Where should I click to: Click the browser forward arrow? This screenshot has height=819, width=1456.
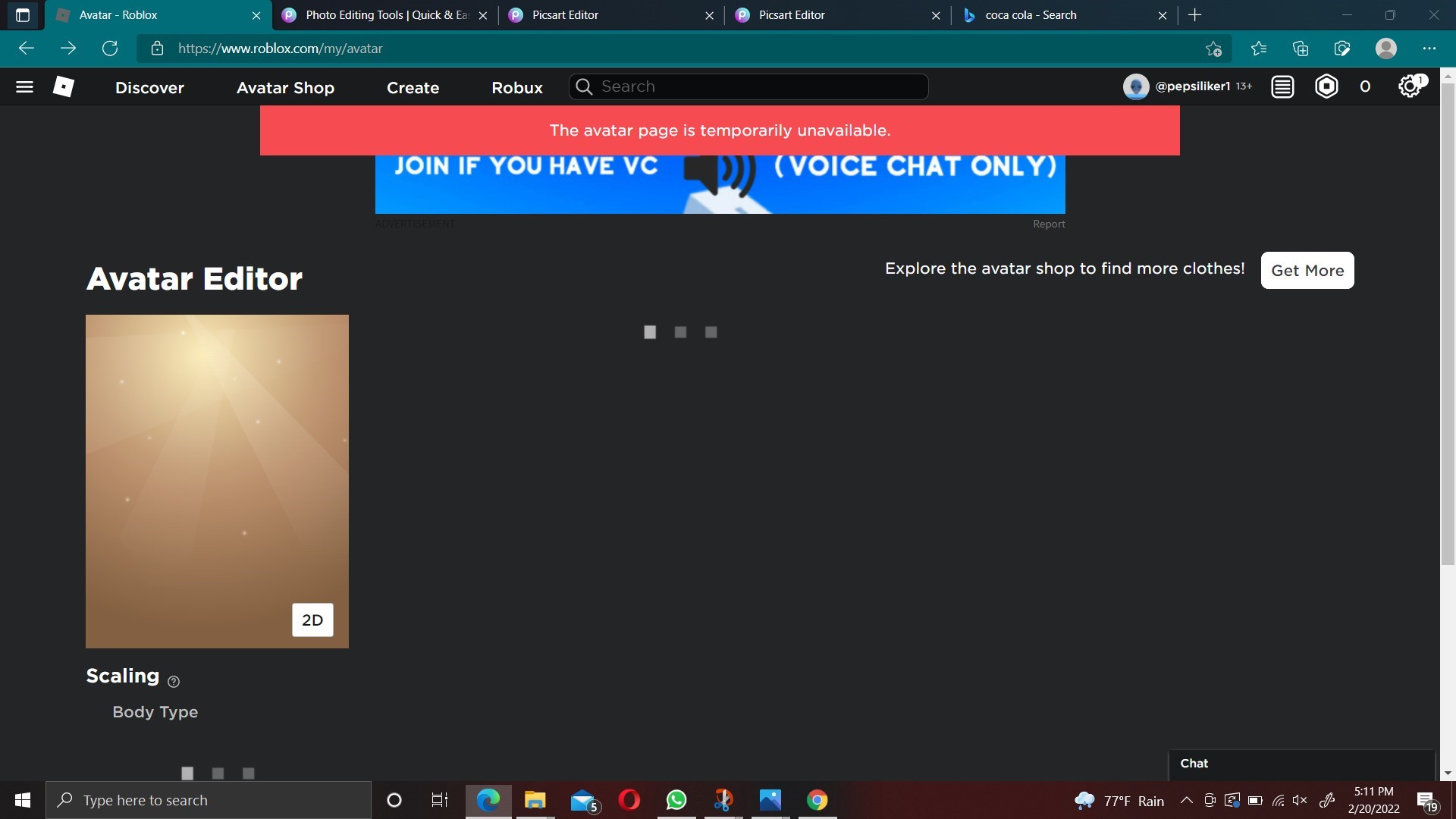pyautogui.click(x=68, y=49)
